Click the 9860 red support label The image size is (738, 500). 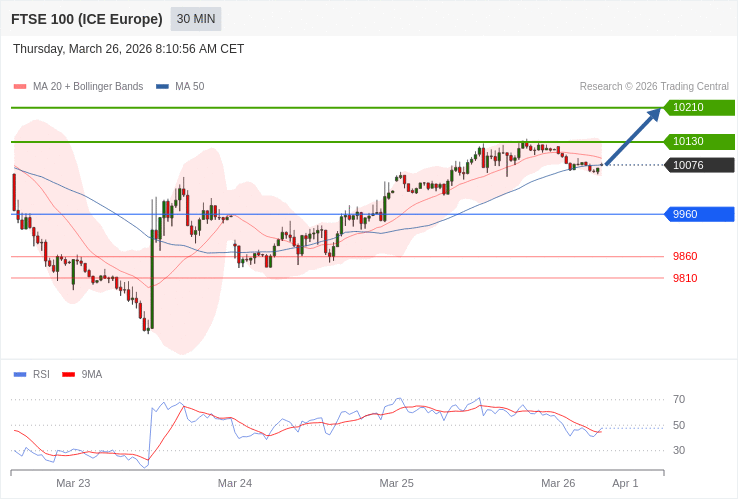(685, 256)
